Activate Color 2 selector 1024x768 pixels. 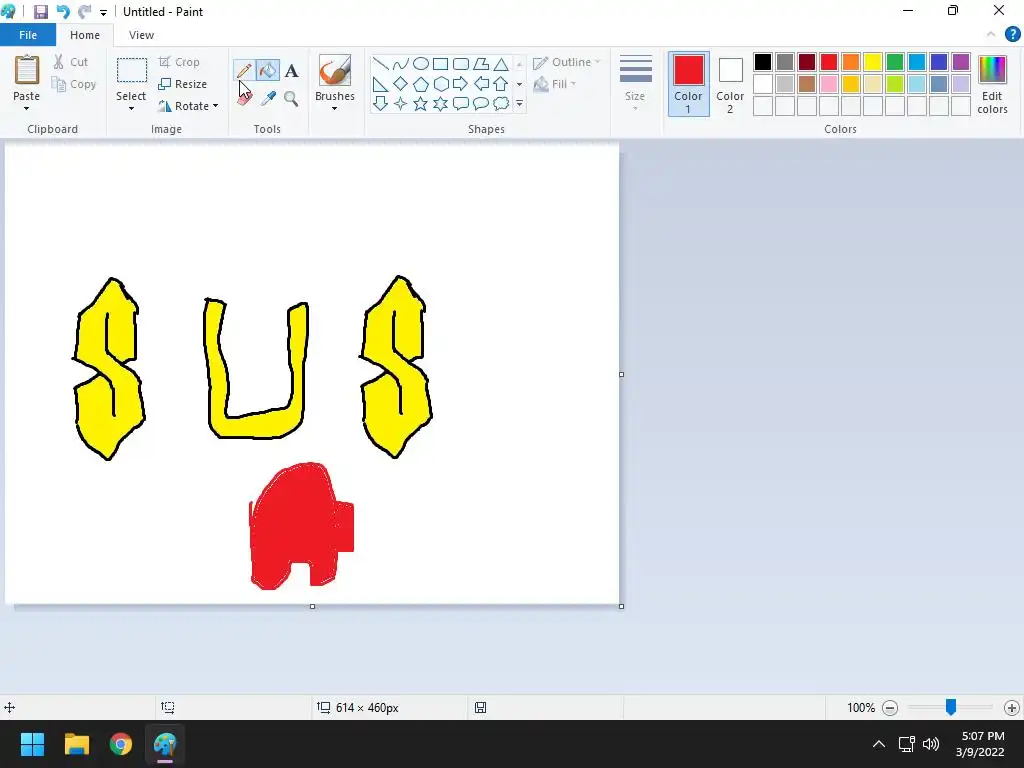coord(730,84)
